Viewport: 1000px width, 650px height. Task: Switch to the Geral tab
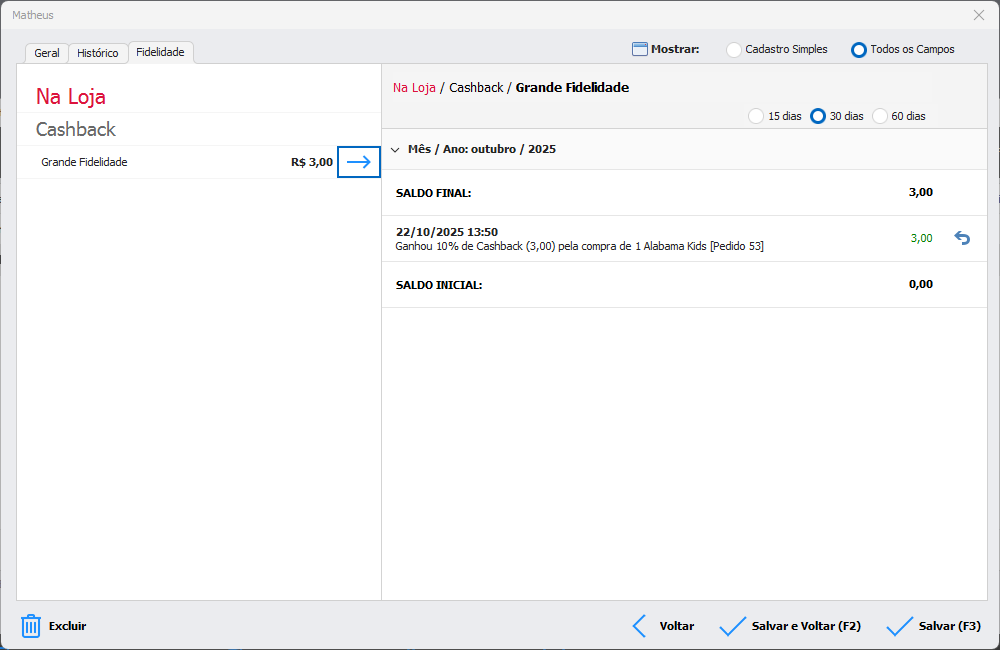pos(47,53)
